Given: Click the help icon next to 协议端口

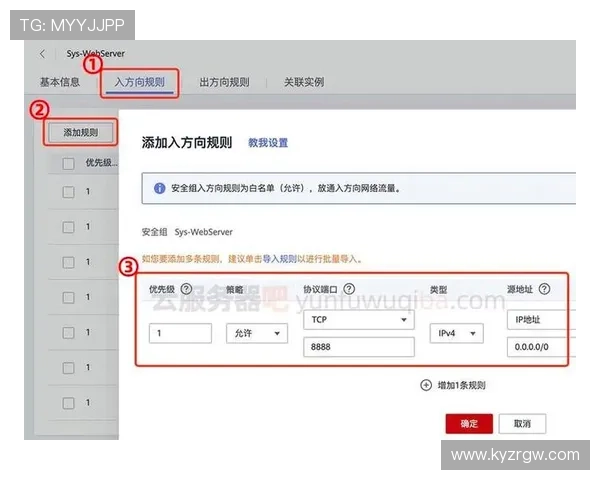Looking at the screenshot, I should (x=349, y=289).
